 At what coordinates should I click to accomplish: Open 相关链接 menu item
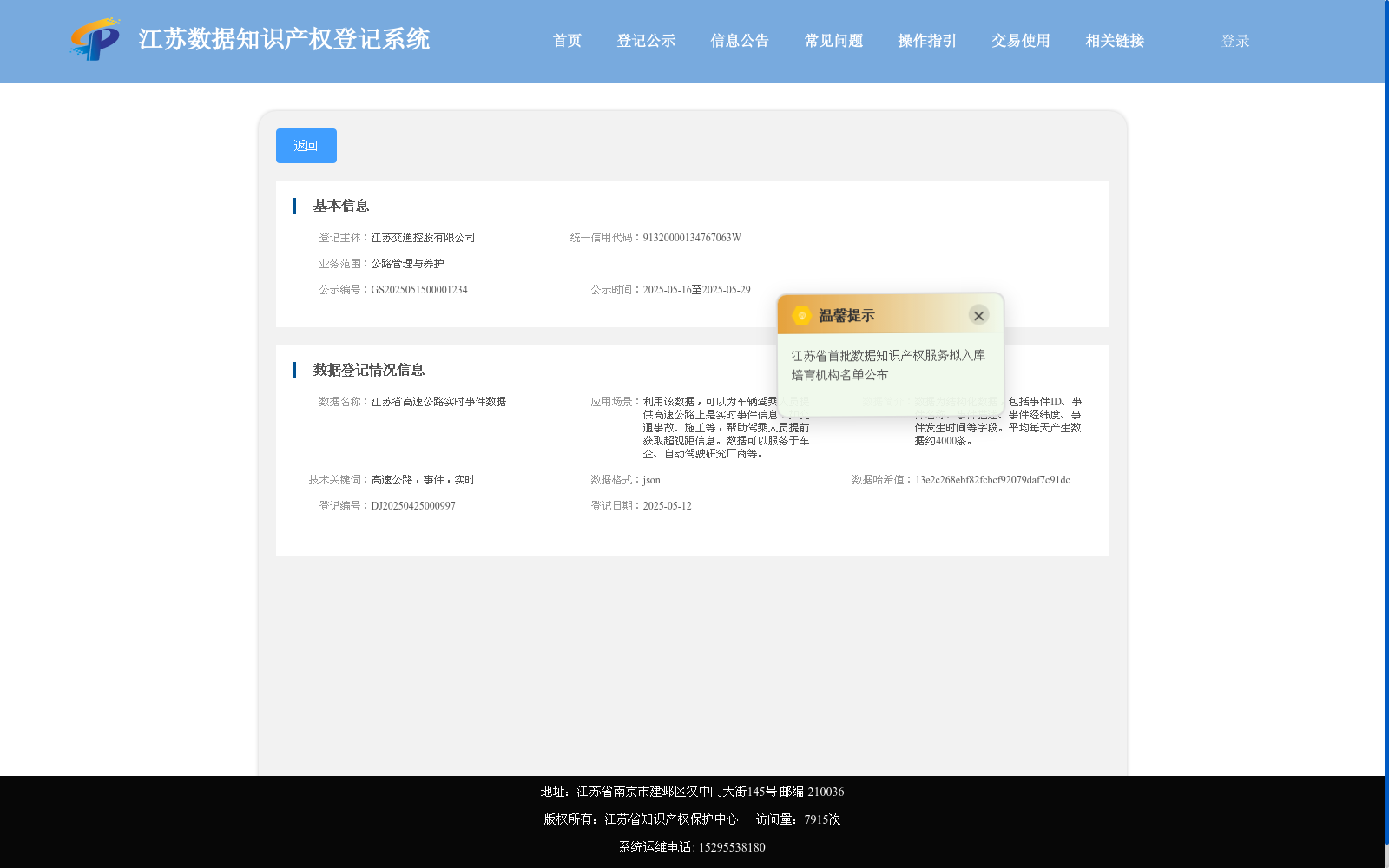pos(1115,41)
